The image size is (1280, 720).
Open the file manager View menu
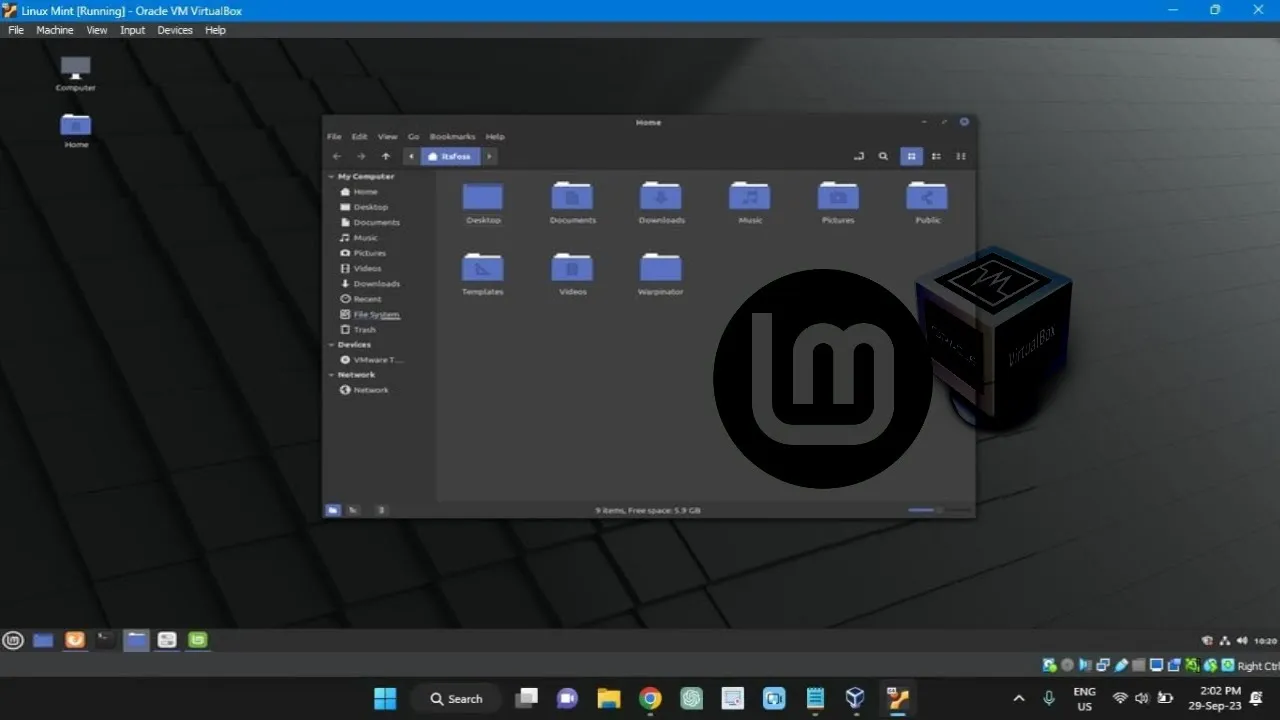(x=387, y=136)
